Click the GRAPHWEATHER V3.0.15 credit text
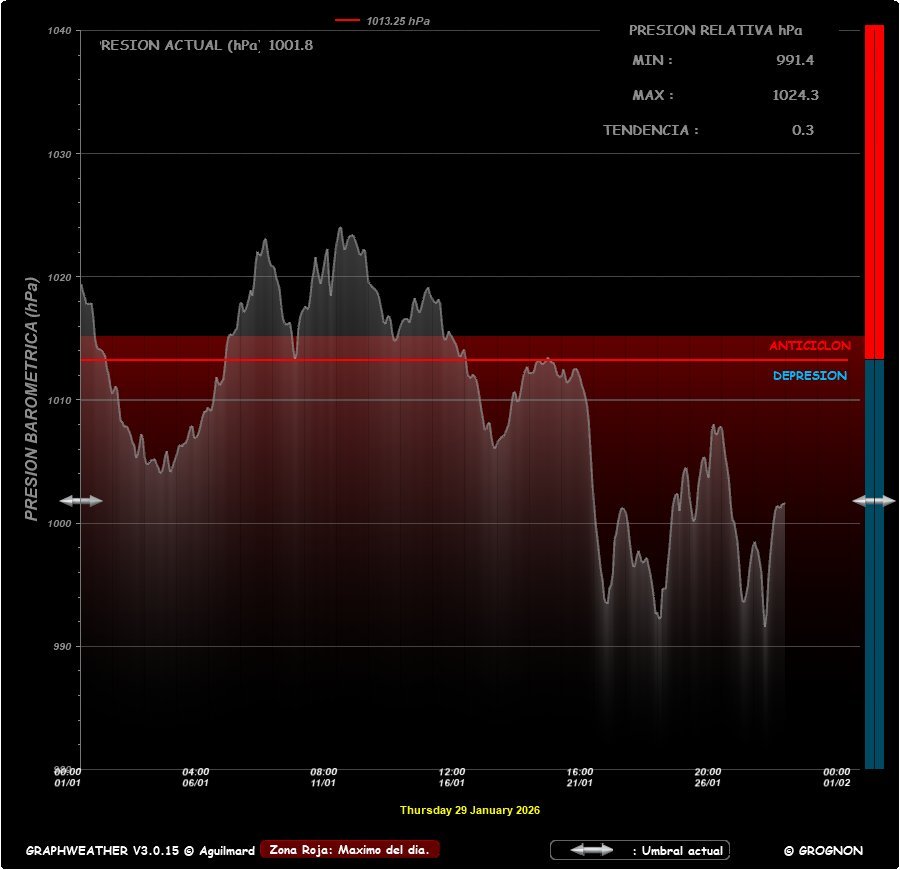Screen dimensions: 900x870 138,851
